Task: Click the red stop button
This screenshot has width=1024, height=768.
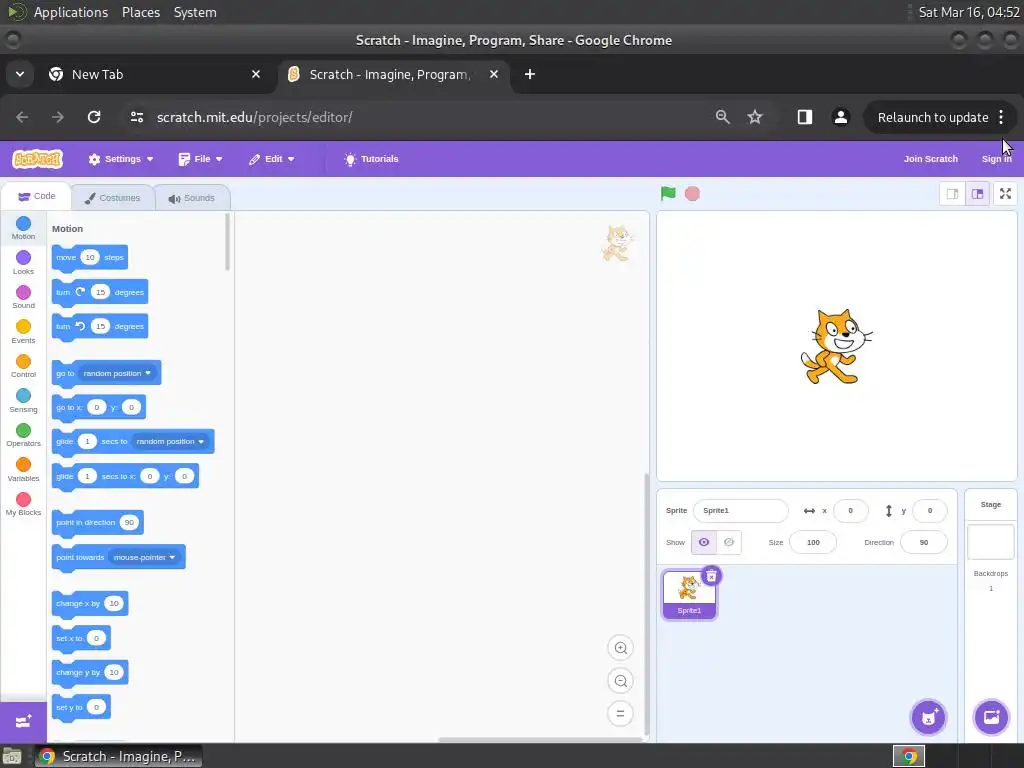Action: point(692,193)
